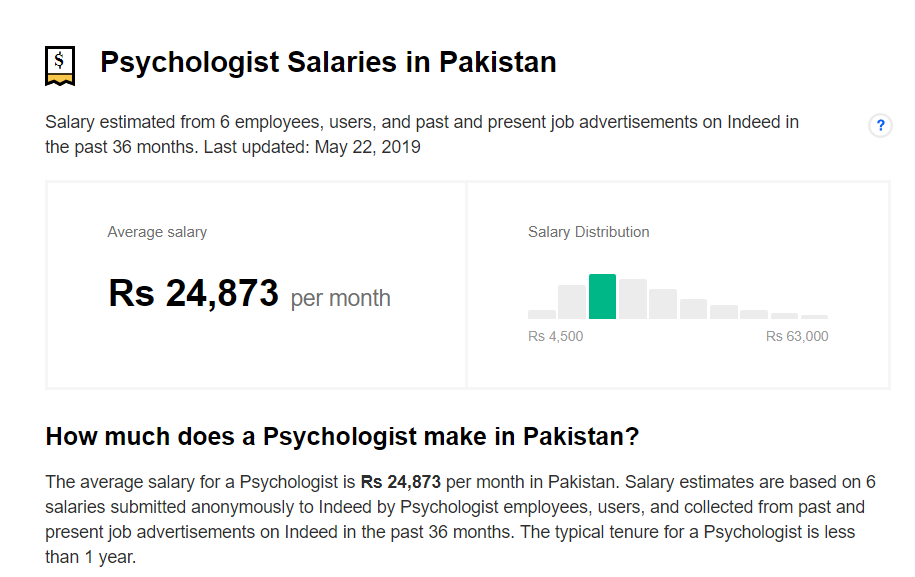The width and height of the screenshot is (915, 577).
Task: Click the sixth bar in the salary histogram
Action: [x=693, y=308]
